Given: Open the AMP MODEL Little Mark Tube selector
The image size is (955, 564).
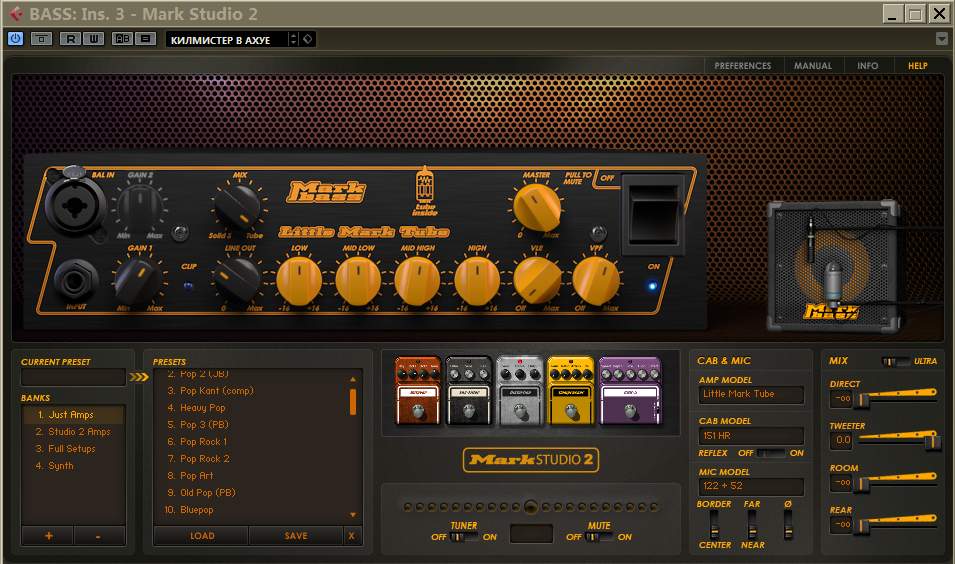Looking at the screenshot, I should click(x=751, y=395).
